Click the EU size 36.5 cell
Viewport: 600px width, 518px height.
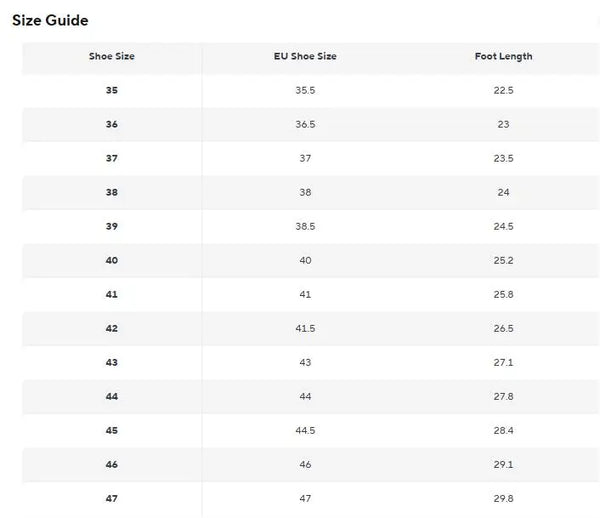[305, 124]
